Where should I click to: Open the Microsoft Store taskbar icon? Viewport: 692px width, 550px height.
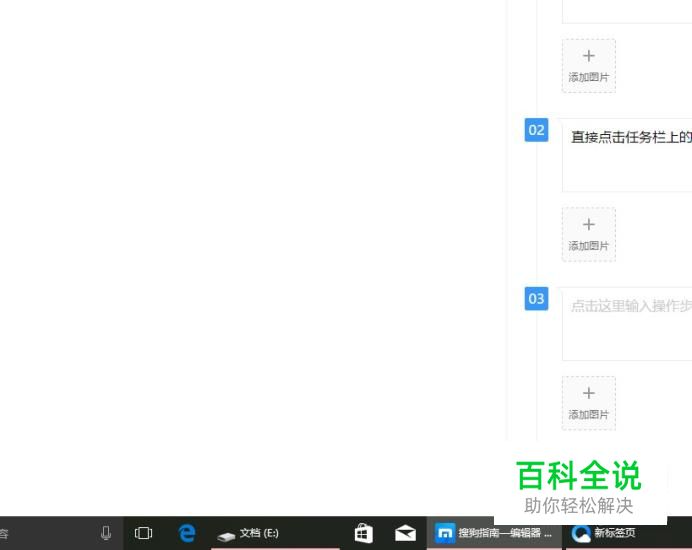364,533
